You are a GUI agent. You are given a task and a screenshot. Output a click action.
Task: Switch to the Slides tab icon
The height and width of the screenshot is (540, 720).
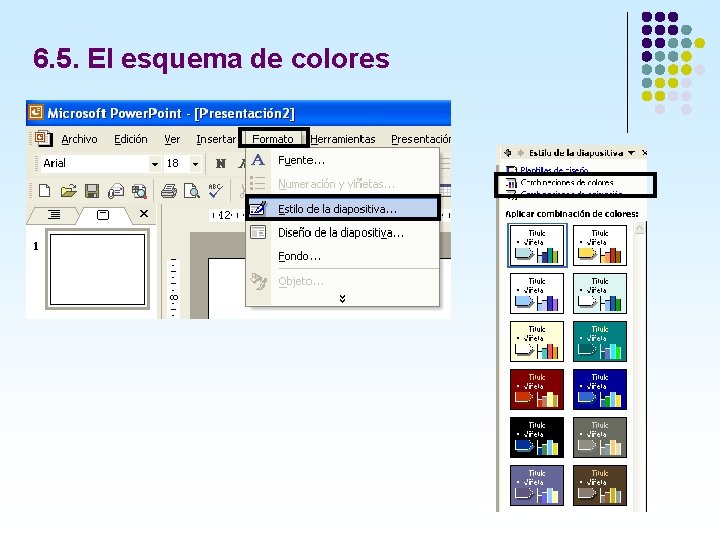coord(103,214)
